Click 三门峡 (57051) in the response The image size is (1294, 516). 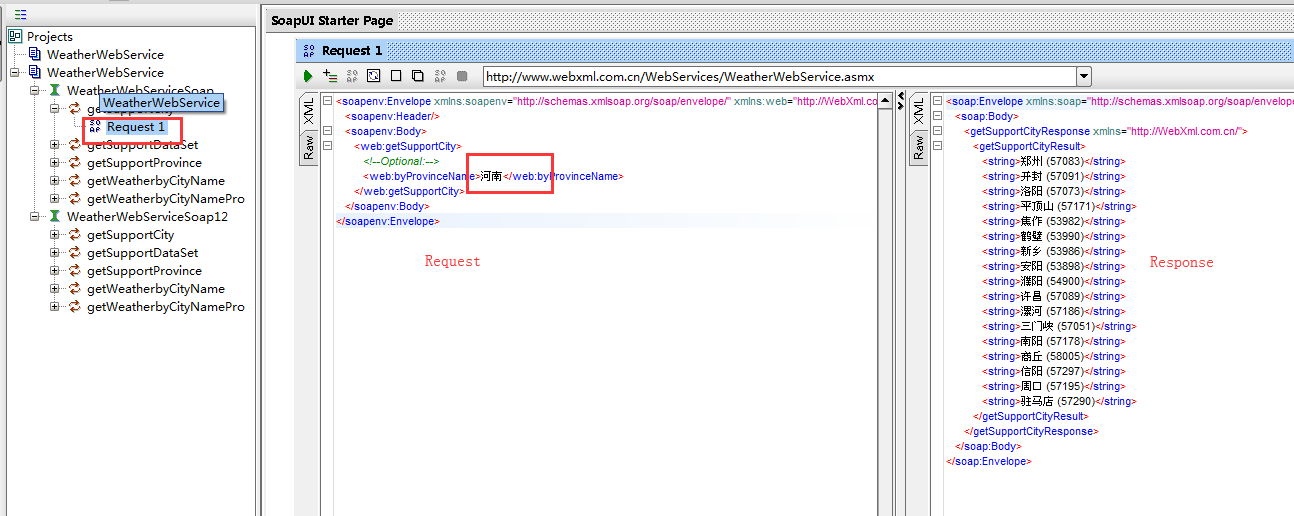click(1056, 326)
